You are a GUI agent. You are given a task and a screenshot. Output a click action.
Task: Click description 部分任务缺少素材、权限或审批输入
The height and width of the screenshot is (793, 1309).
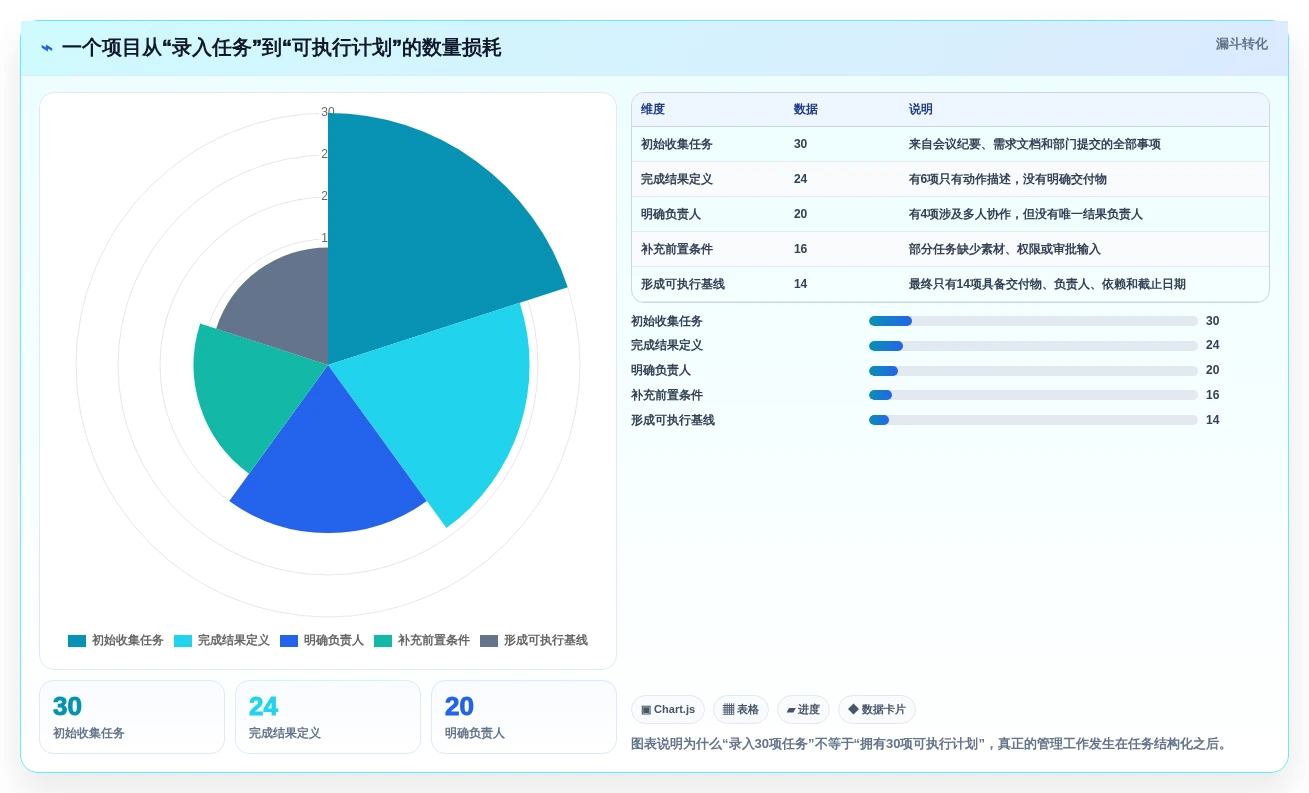(1005, 249)
